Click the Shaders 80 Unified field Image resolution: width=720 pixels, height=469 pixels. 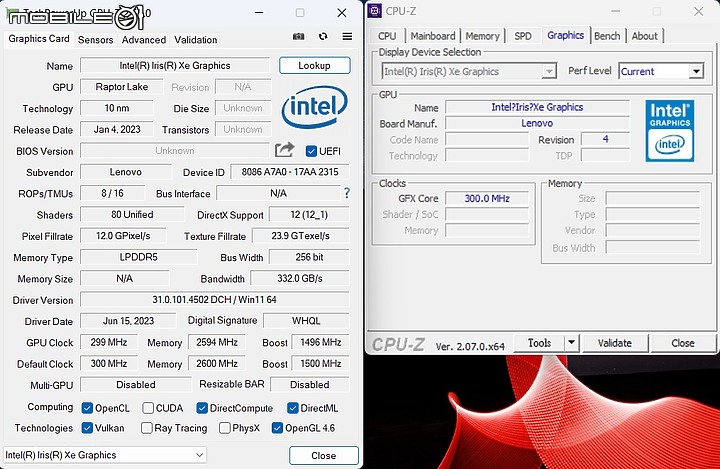[132, 215]
